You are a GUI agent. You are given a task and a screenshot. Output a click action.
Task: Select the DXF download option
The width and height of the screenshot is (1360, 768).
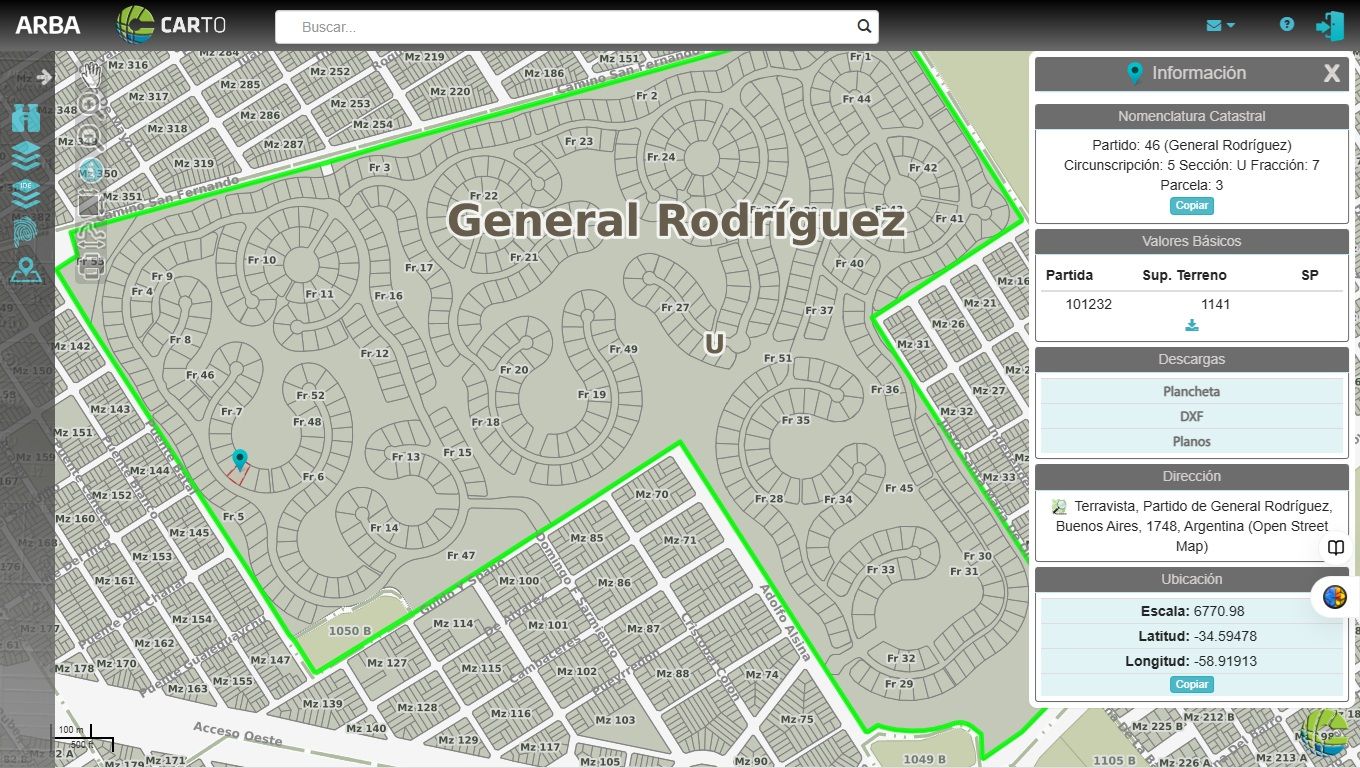click(x=1191, y=417)
